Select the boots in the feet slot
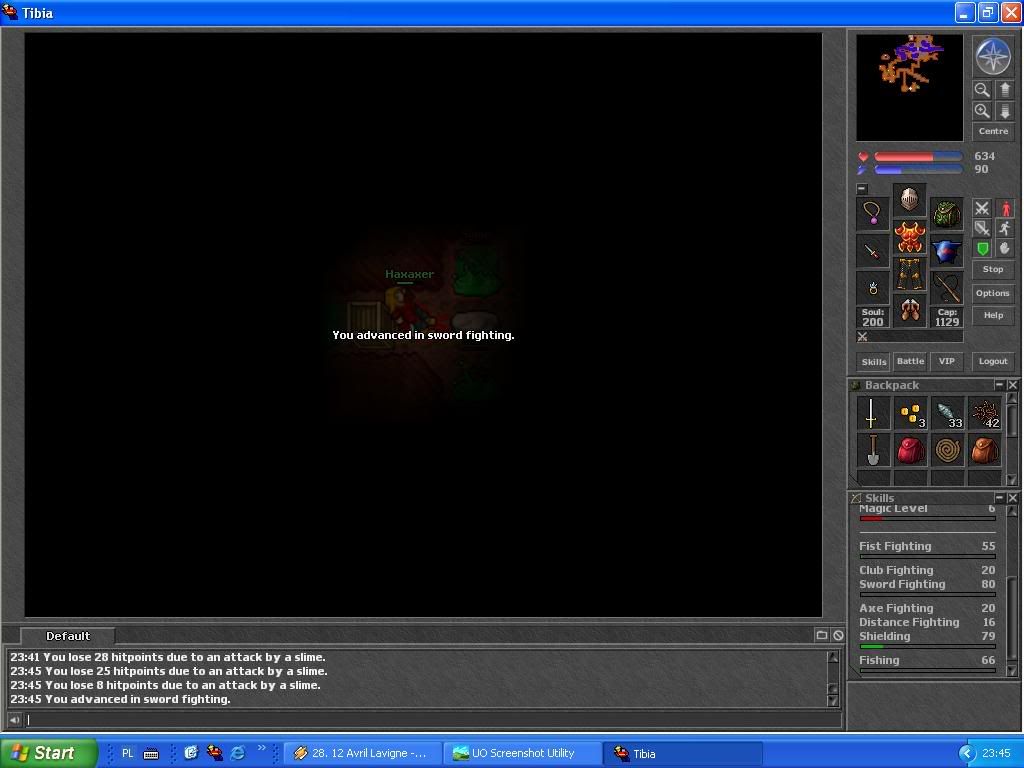 pos(910,311)
